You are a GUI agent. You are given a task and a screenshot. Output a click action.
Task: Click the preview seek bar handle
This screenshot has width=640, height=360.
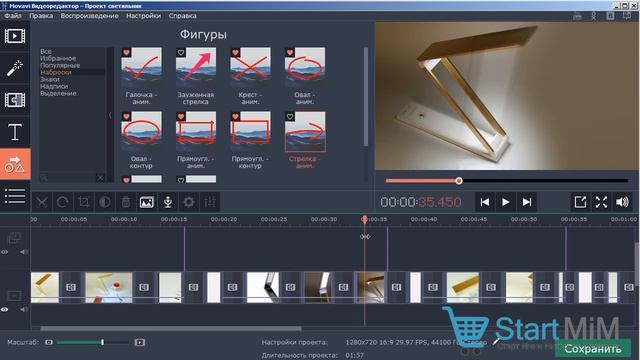[459, 180]
